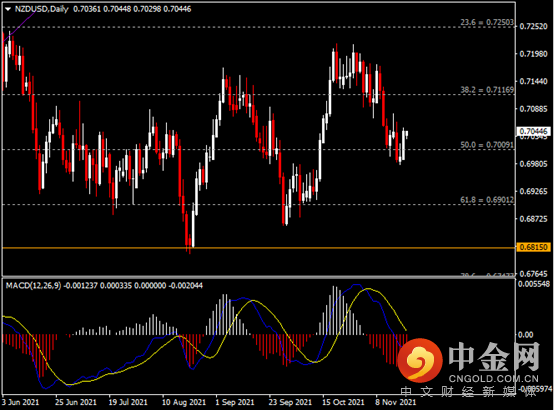The image size is (554, 410).
Task: Click the NZDUSD,Daily chart title
Action: point(41,9)
